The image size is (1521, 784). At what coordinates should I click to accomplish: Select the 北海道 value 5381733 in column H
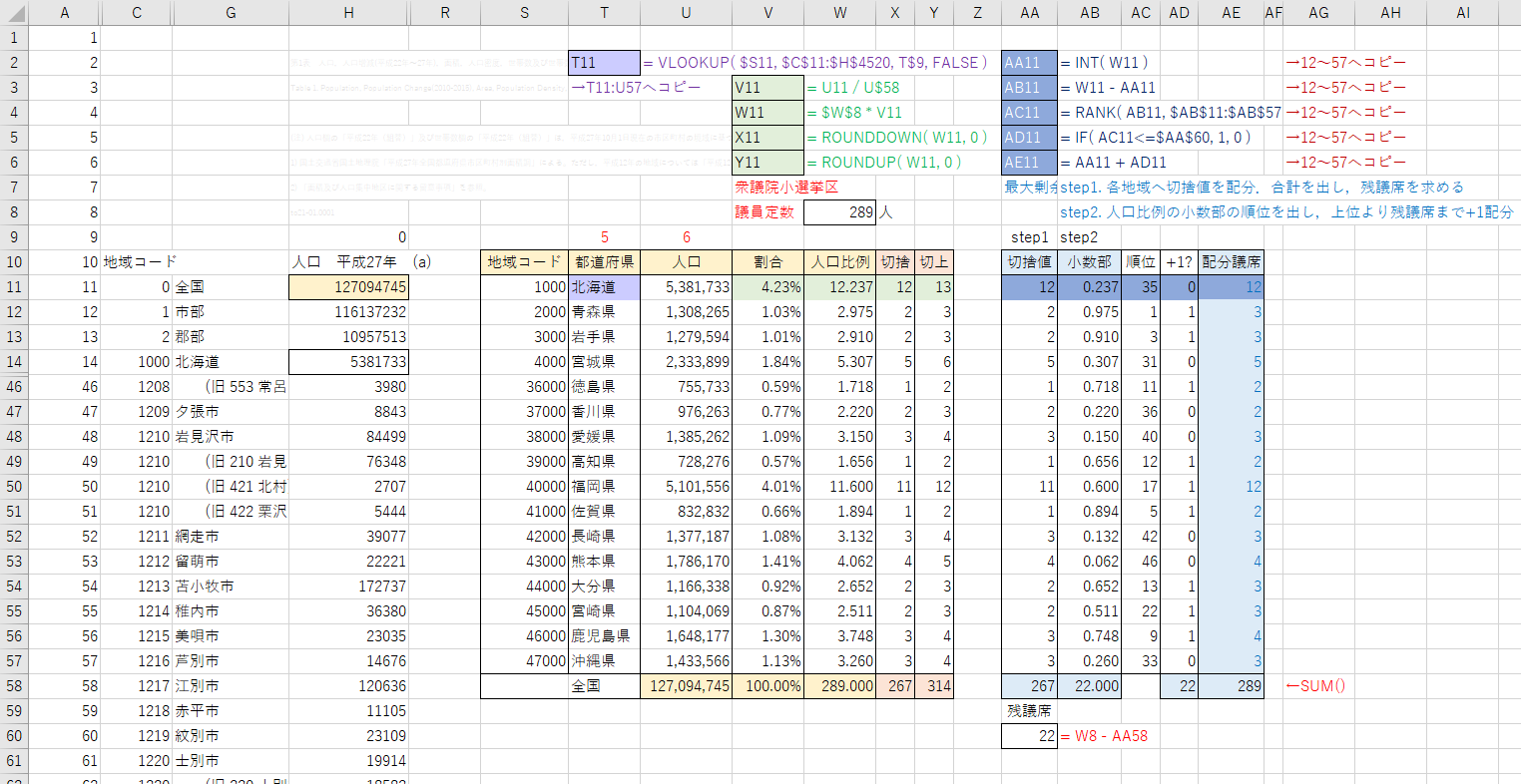point(348,362)
